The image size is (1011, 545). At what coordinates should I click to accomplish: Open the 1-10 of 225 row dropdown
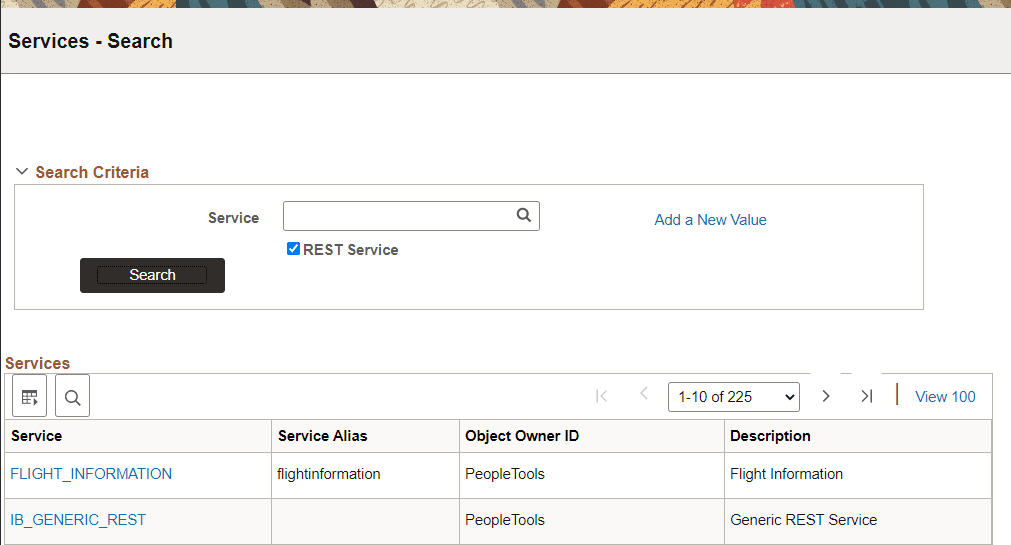[734, 397]
